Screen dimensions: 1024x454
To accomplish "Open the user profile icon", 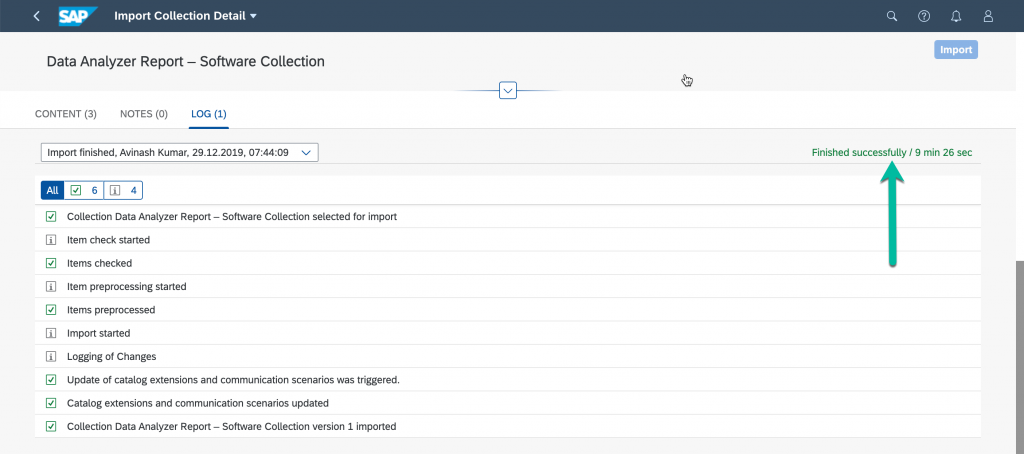I will (988, 16).
